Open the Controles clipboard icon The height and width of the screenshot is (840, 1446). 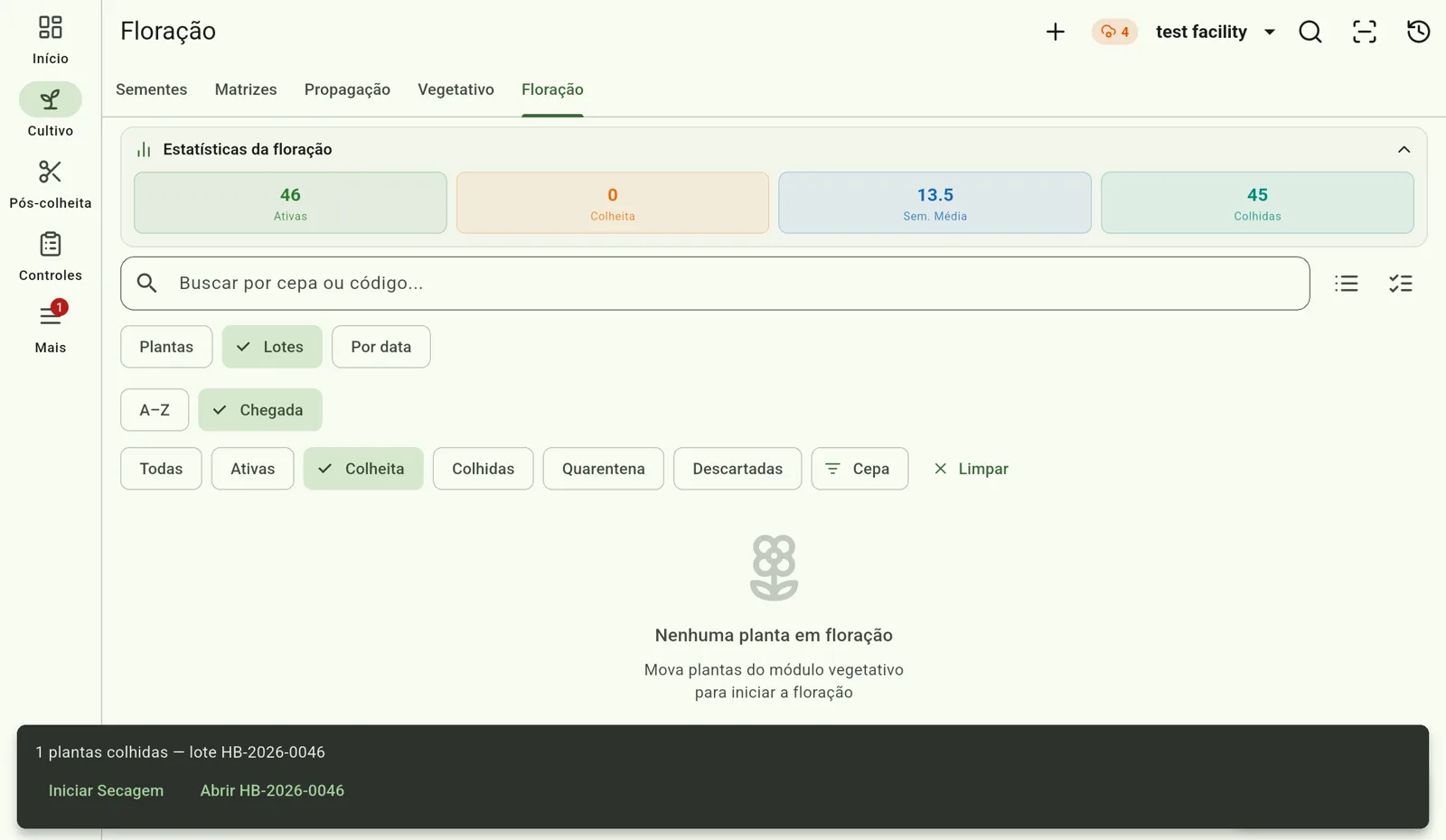[51, 244]
